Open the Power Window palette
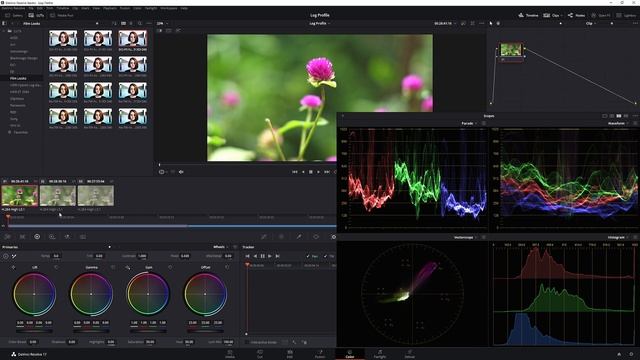The width and height of the screenshot is (640, 360). [316, 237]
